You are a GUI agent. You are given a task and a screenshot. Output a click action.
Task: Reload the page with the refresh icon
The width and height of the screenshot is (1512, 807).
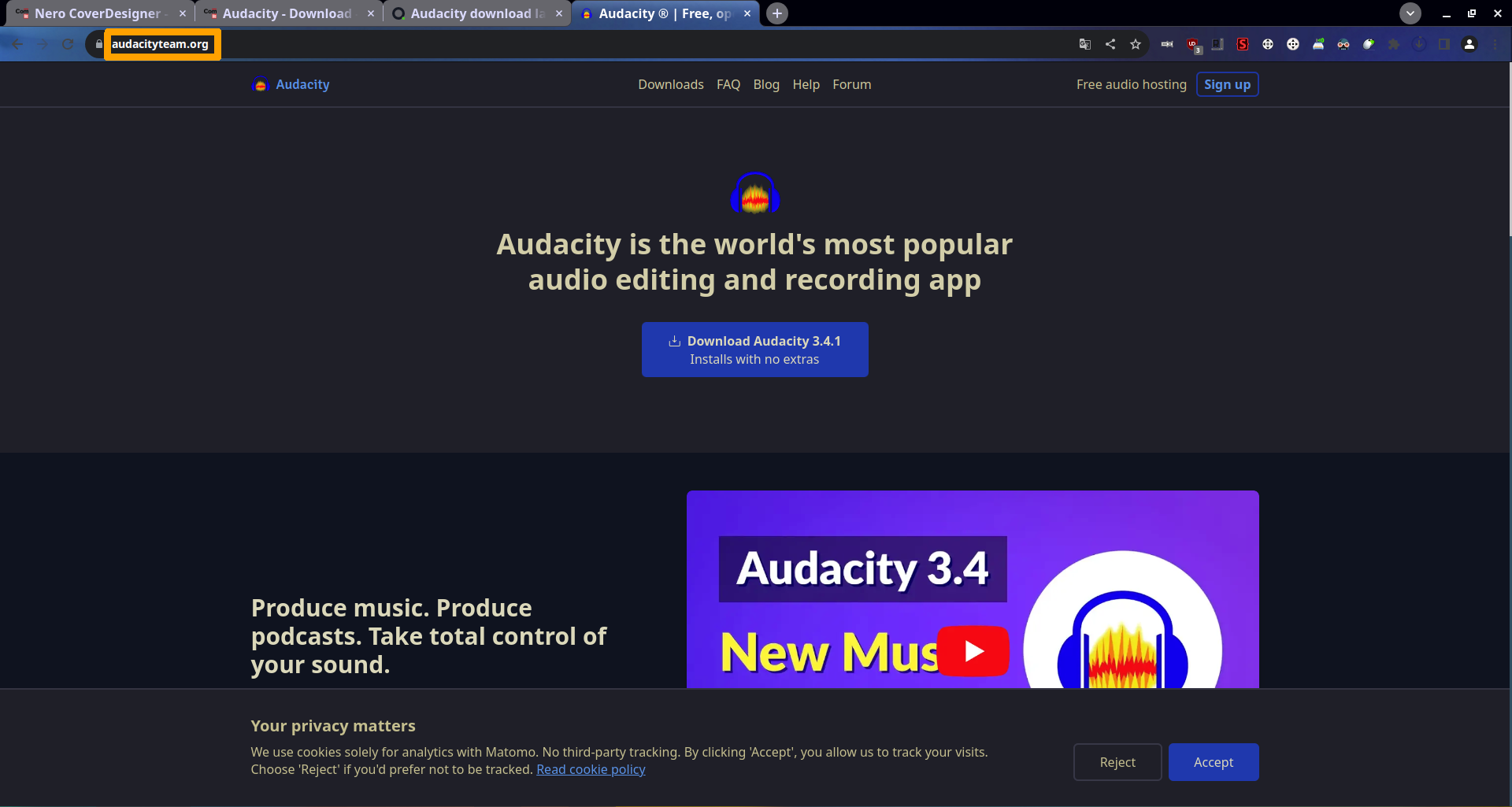[68, 44]
